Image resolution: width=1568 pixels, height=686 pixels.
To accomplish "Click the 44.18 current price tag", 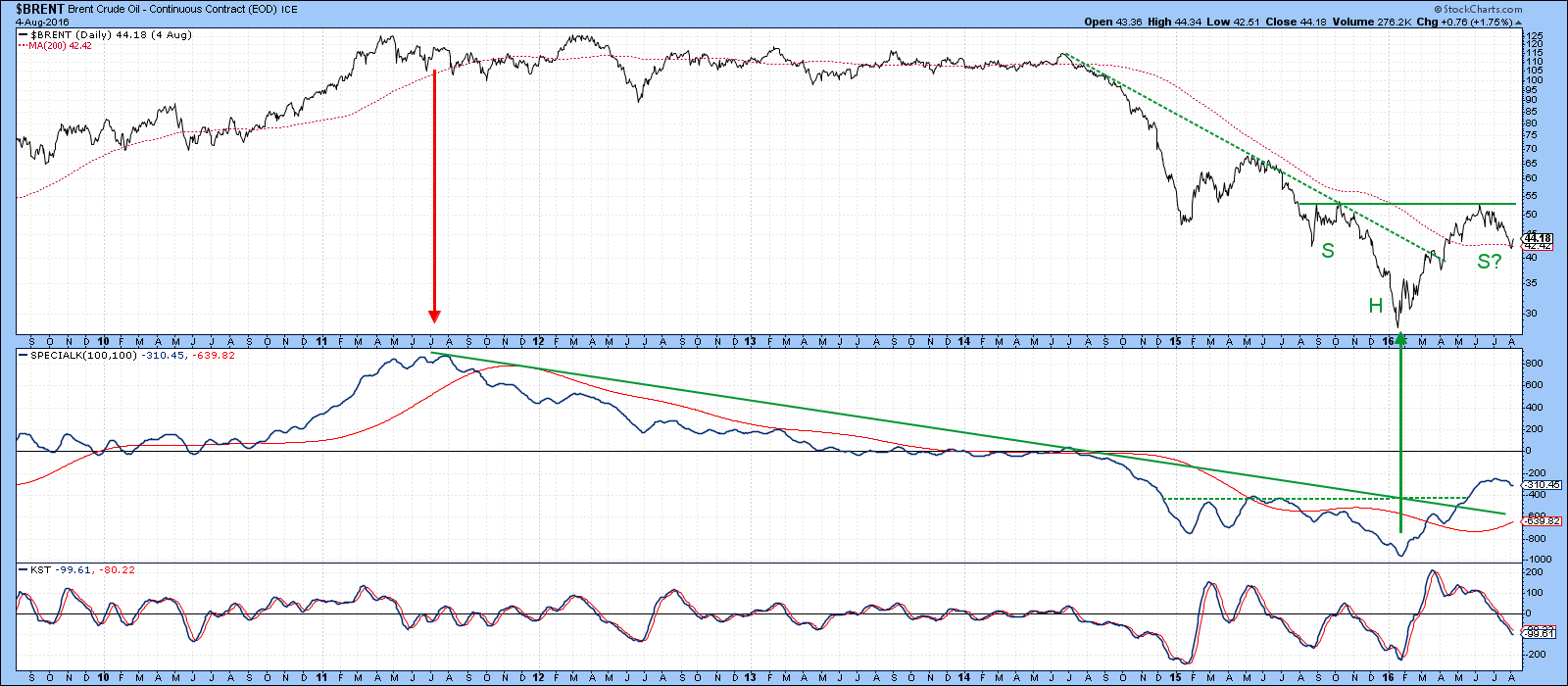I will (1538, 238).
